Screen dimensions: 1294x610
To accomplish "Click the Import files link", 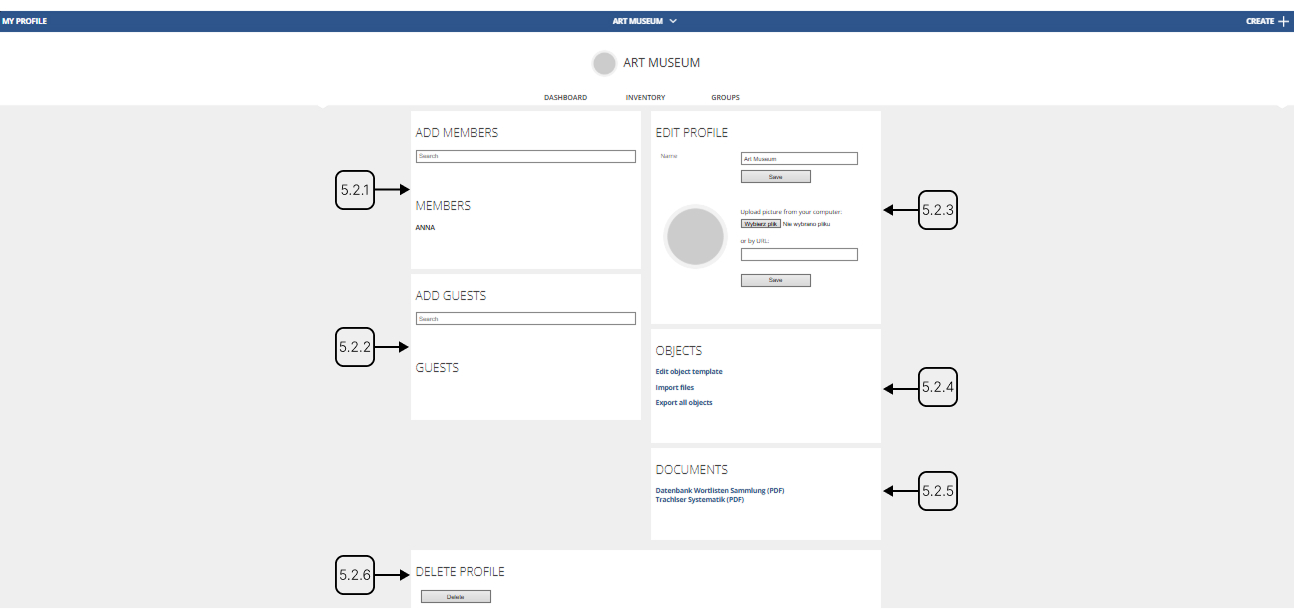I will tap(674, 387).
